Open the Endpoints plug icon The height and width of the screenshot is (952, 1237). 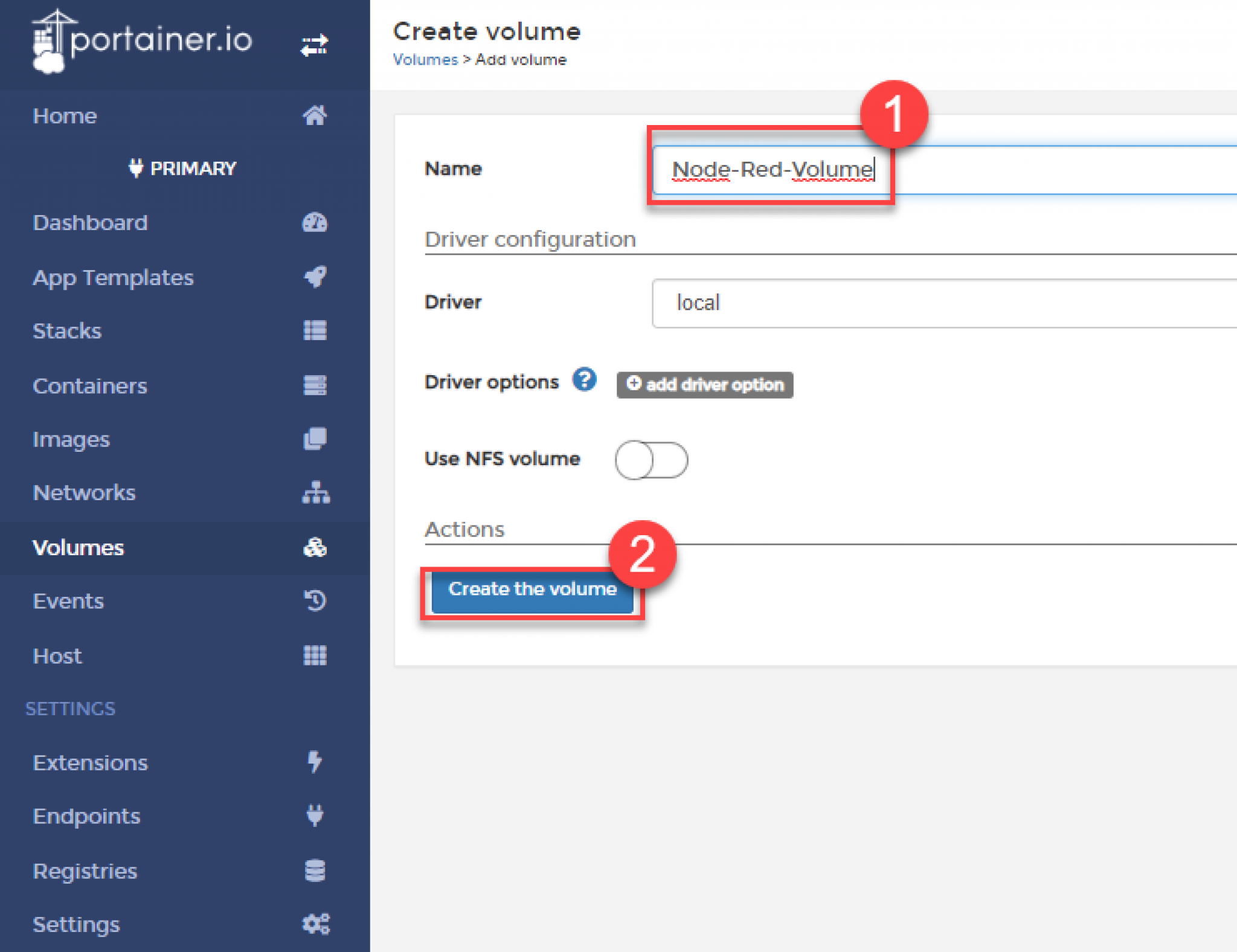point(315,815)
